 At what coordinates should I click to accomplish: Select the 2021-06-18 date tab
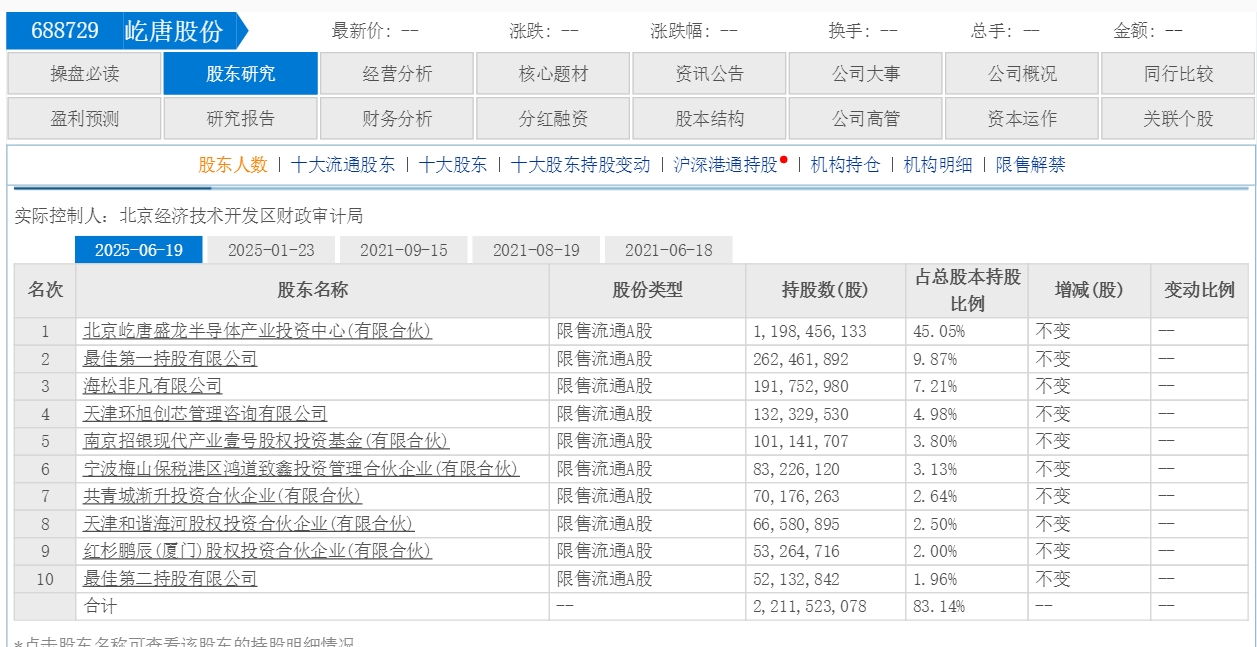pyautogui.click(x=669, y=250)
